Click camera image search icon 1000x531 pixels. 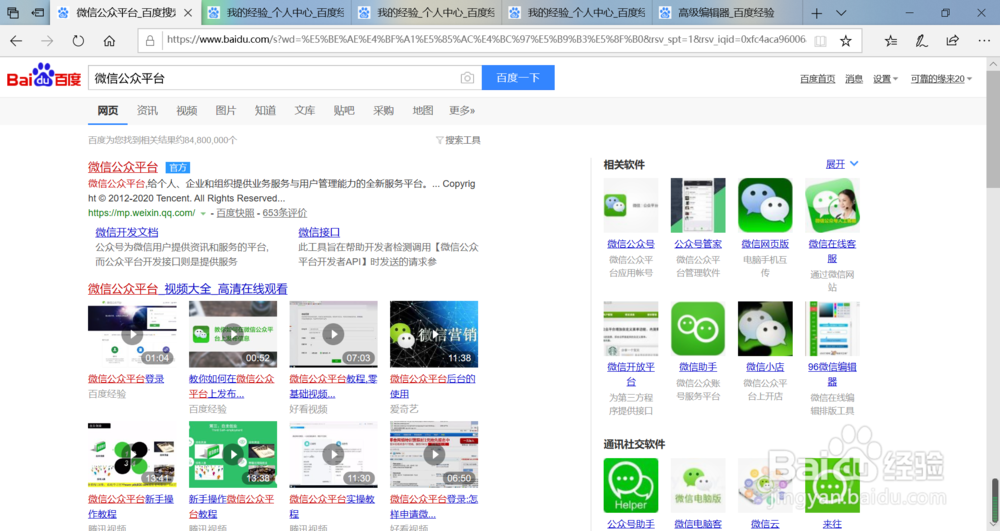coord(467,78)
